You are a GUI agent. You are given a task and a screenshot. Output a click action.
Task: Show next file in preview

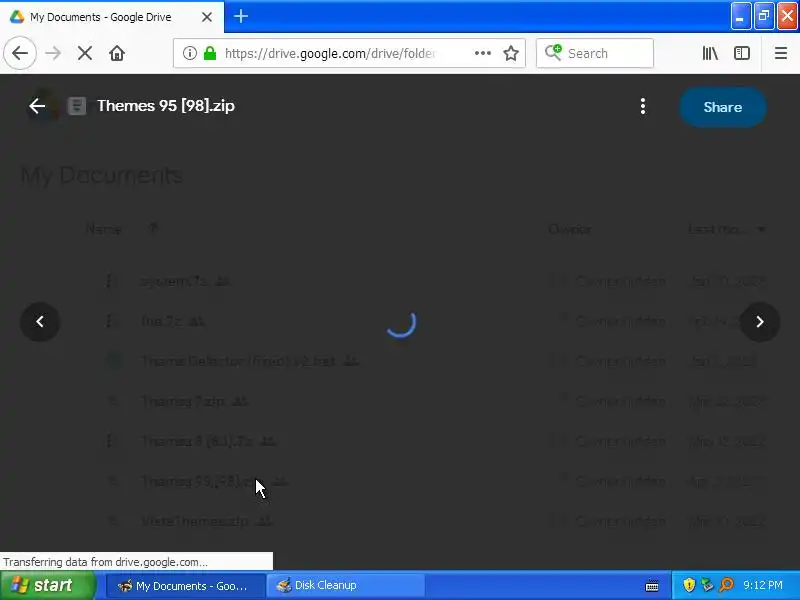[760, 321]
